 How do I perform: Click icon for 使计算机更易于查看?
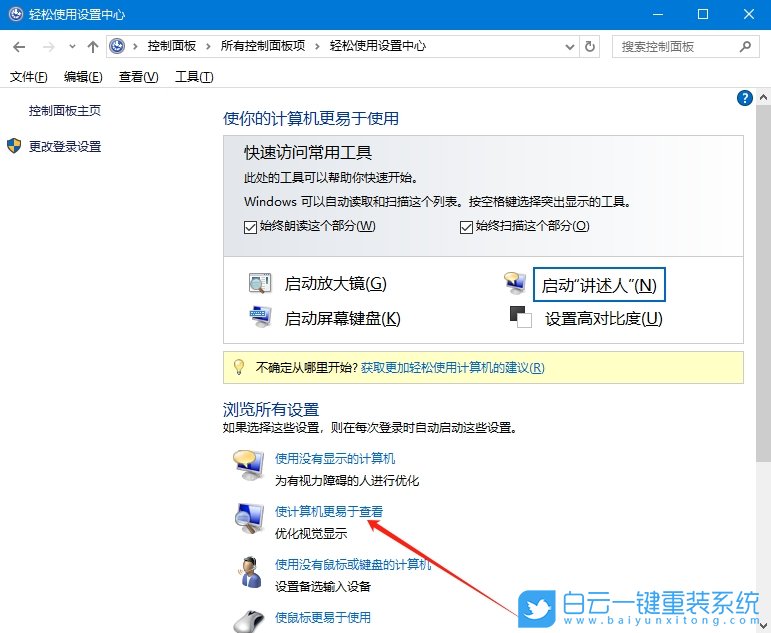pyautogui.click(x=249, y=518)
